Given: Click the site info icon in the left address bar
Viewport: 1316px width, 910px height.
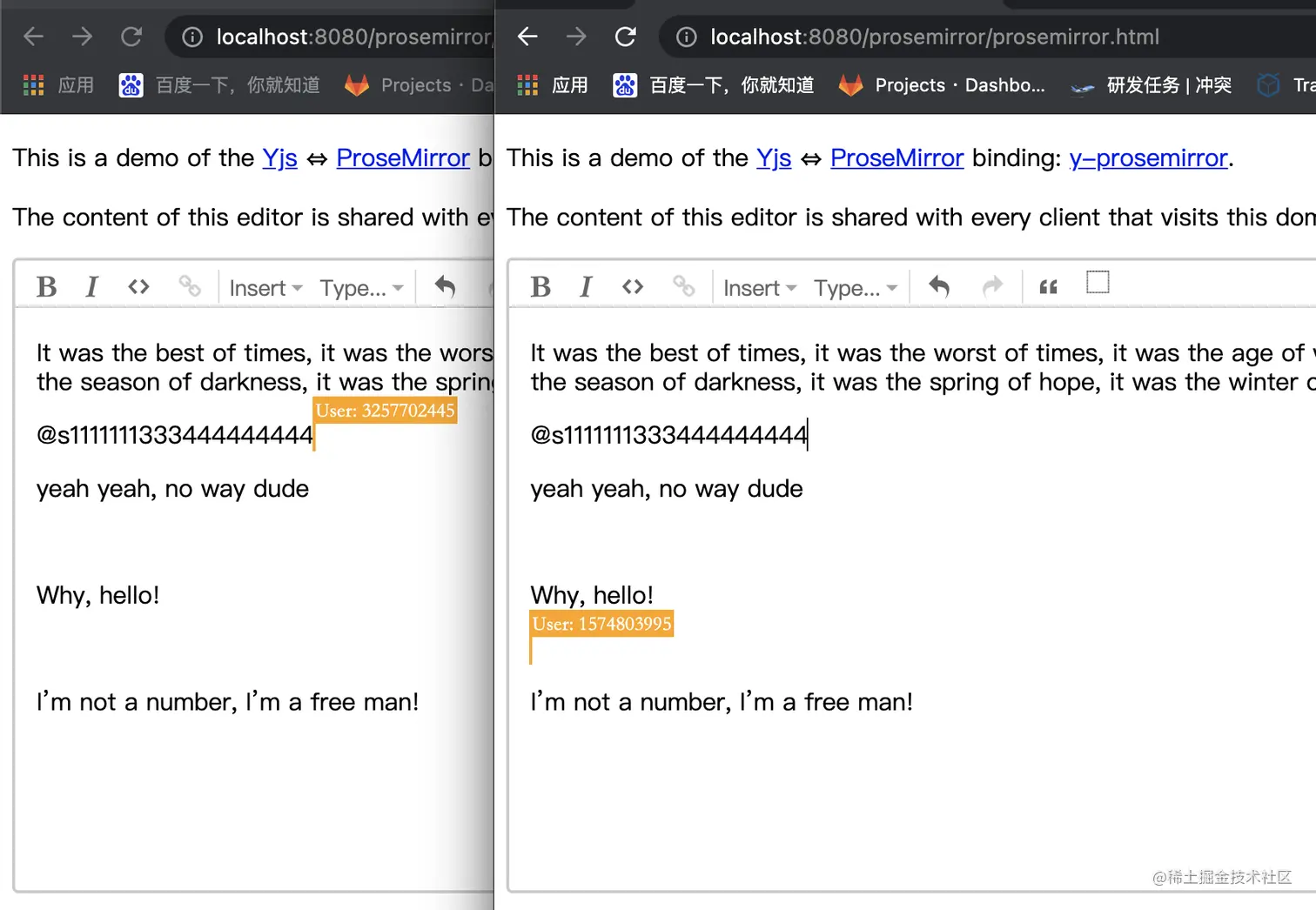Looking at the screenshot, I should [192, 37].
